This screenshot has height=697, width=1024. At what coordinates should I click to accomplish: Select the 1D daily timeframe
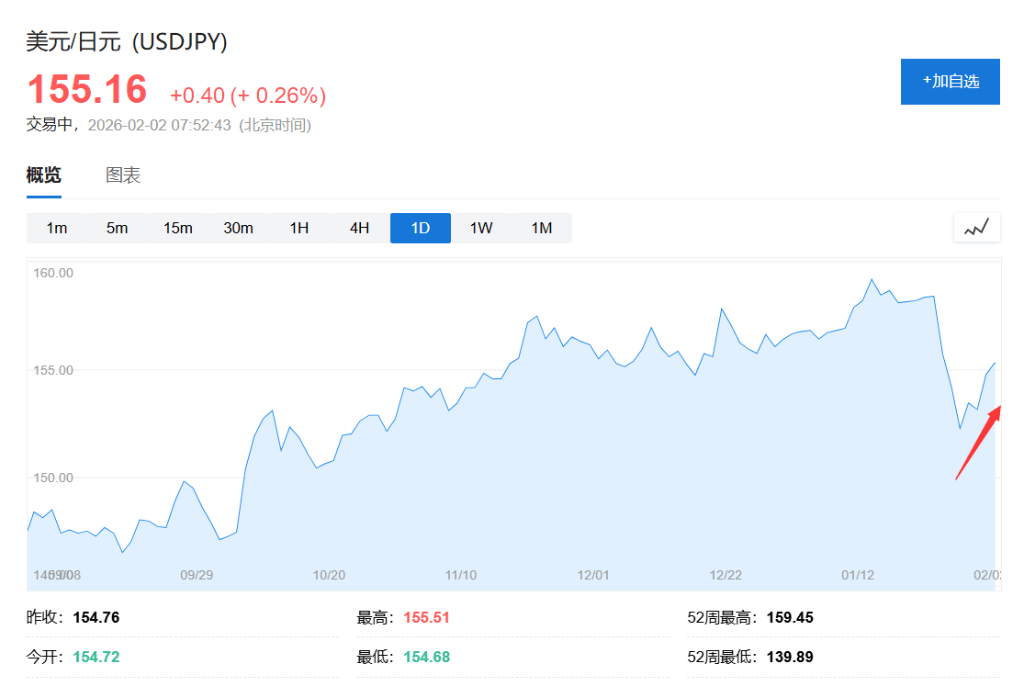tap(420, 228)
